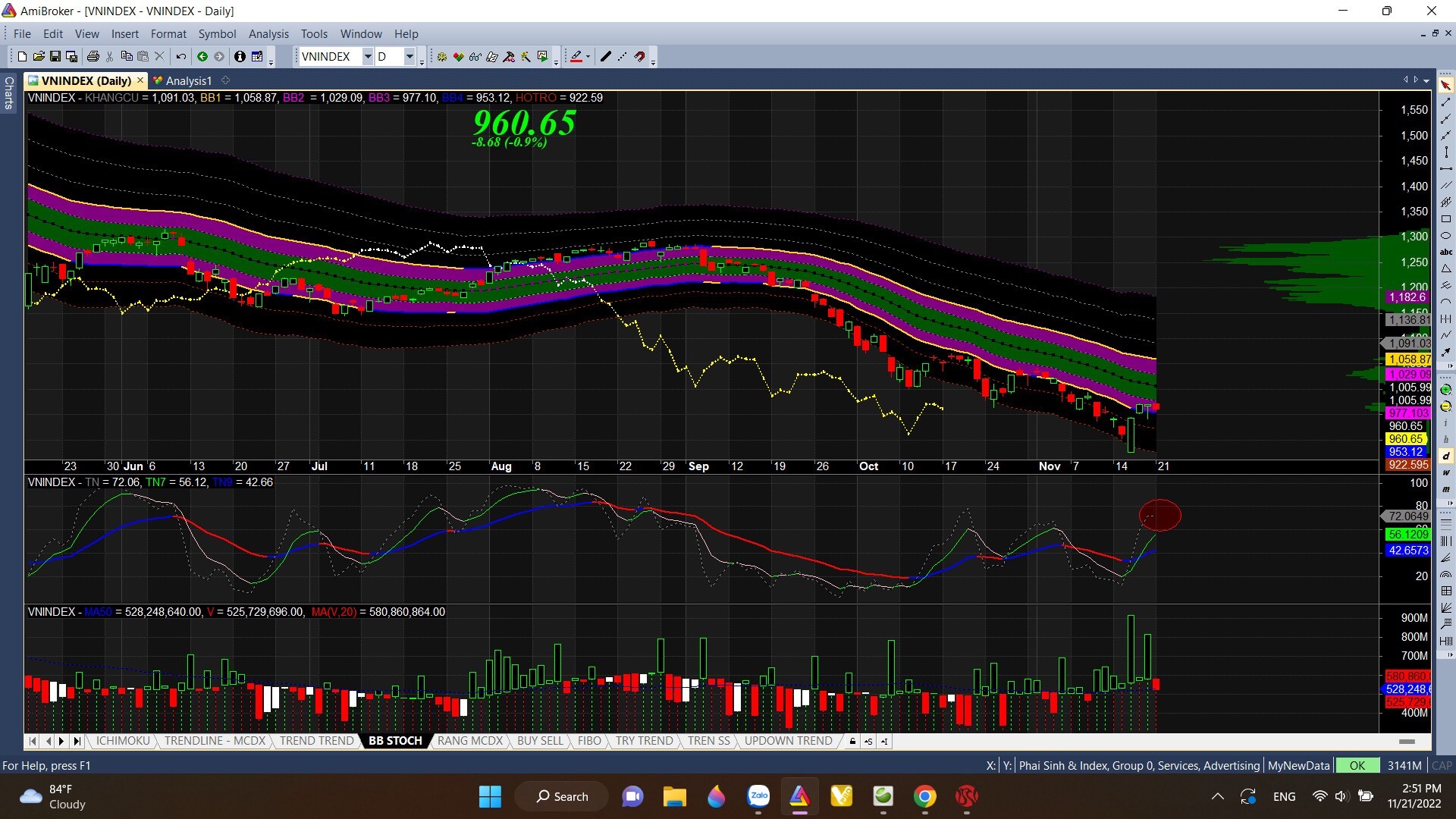Click the horizontal chart scrollbar thumb
The height and width of the screenshot is (819, 1456).
point(1407,741)
